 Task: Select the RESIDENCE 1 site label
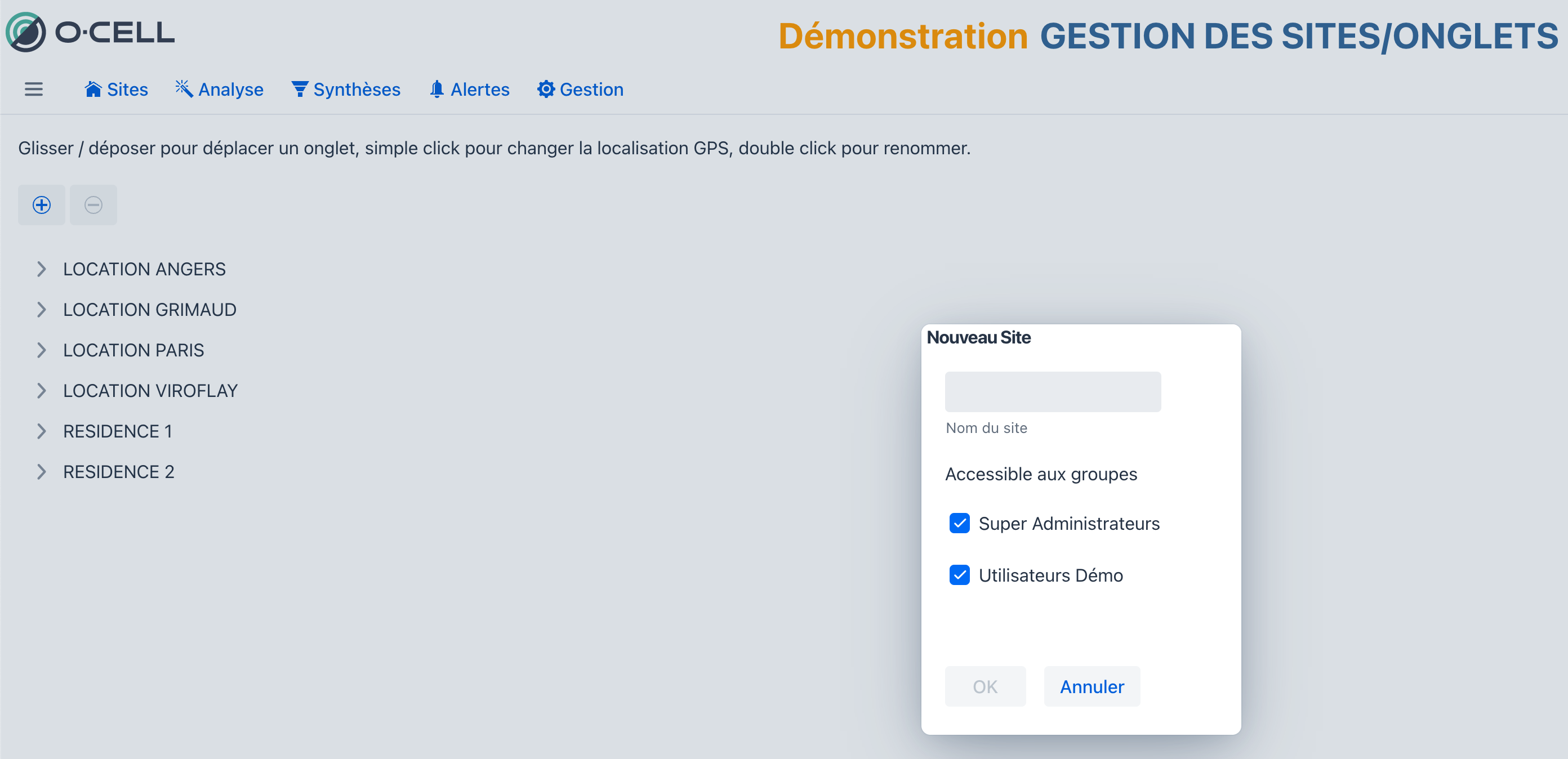point(118,431)
